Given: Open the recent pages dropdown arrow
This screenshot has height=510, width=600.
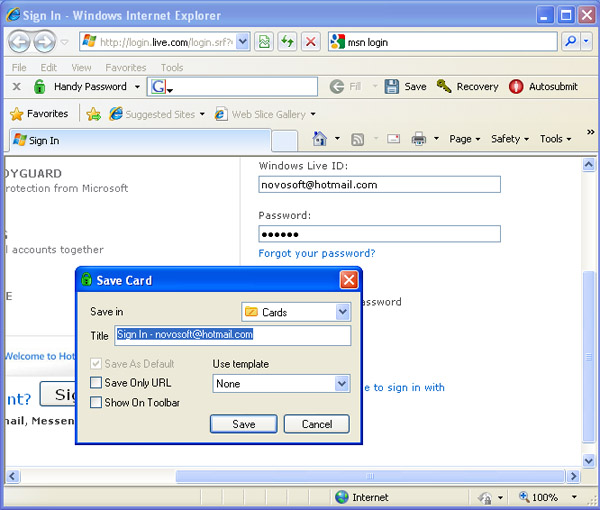Looking at the screenshot, I should click(x=64, y=42).
